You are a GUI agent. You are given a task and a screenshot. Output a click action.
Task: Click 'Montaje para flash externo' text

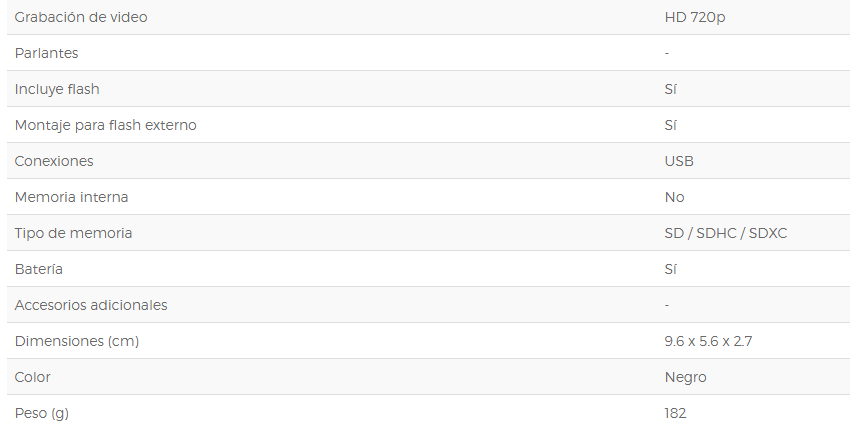(x=106, y=125)
